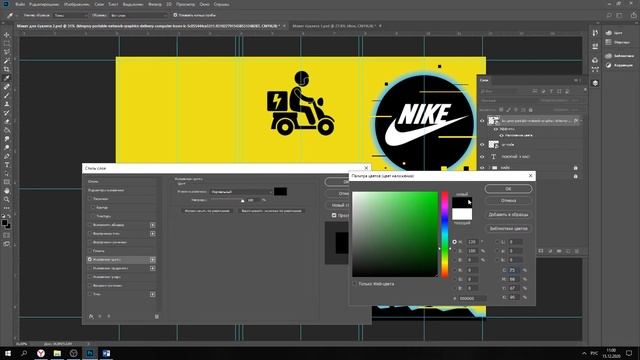This screenshot has height=360, width=640.
Task: Open the Image (Изображение) menu
Action: [x=77, y=4]
